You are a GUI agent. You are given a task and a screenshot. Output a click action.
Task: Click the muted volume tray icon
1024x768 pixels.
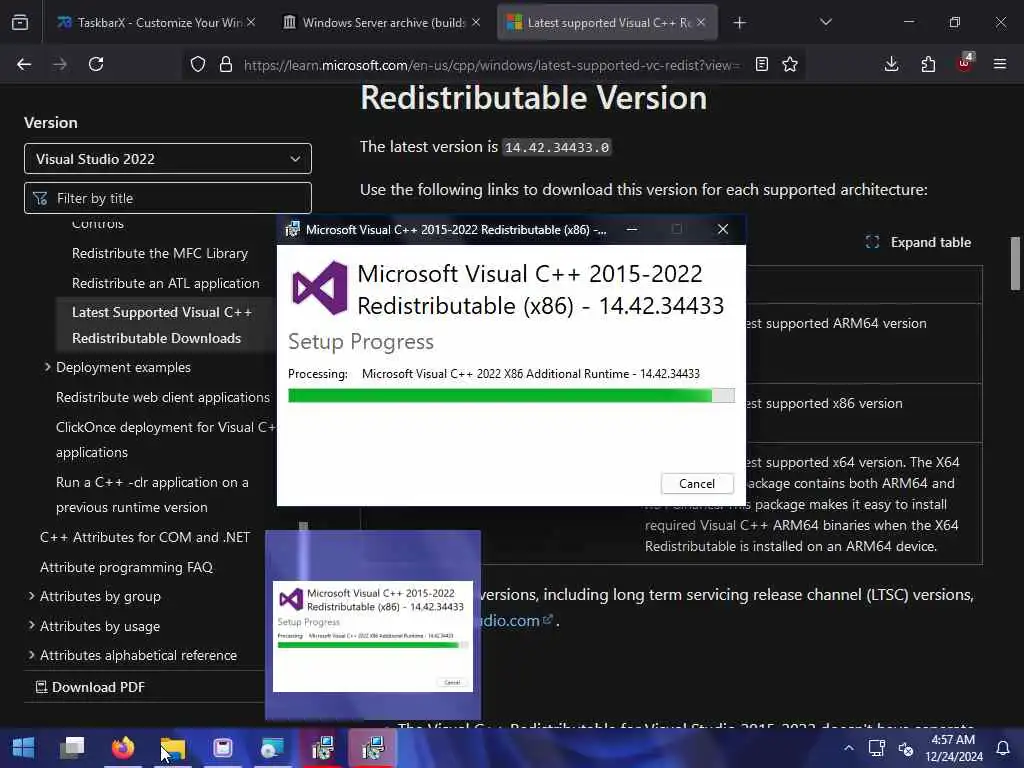click(905, 748)
